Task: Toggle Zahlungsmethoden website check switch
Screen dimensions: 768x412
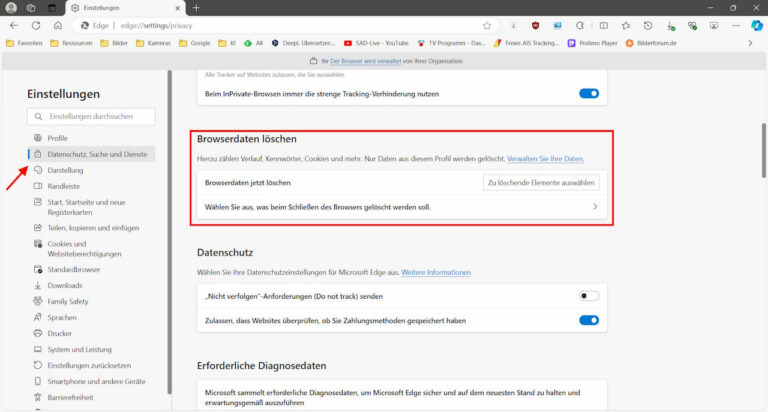Action: 589,320
